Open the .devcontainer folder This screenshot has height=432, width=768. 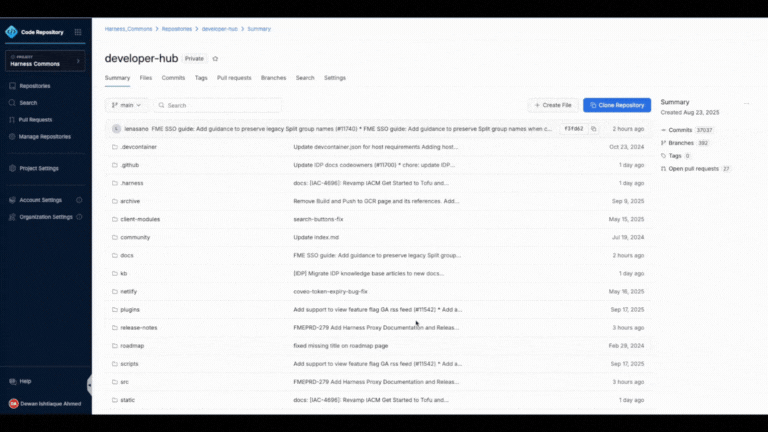(x=139, y=147)
